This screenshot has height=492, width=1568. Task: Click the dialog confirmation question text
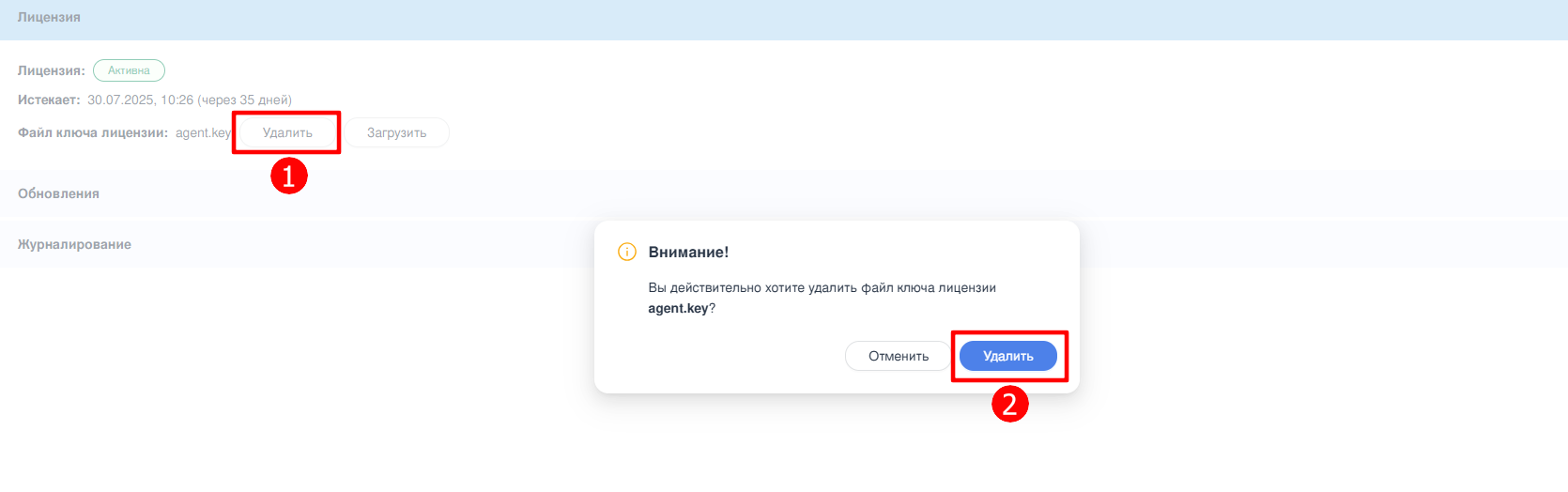point(822,287)
